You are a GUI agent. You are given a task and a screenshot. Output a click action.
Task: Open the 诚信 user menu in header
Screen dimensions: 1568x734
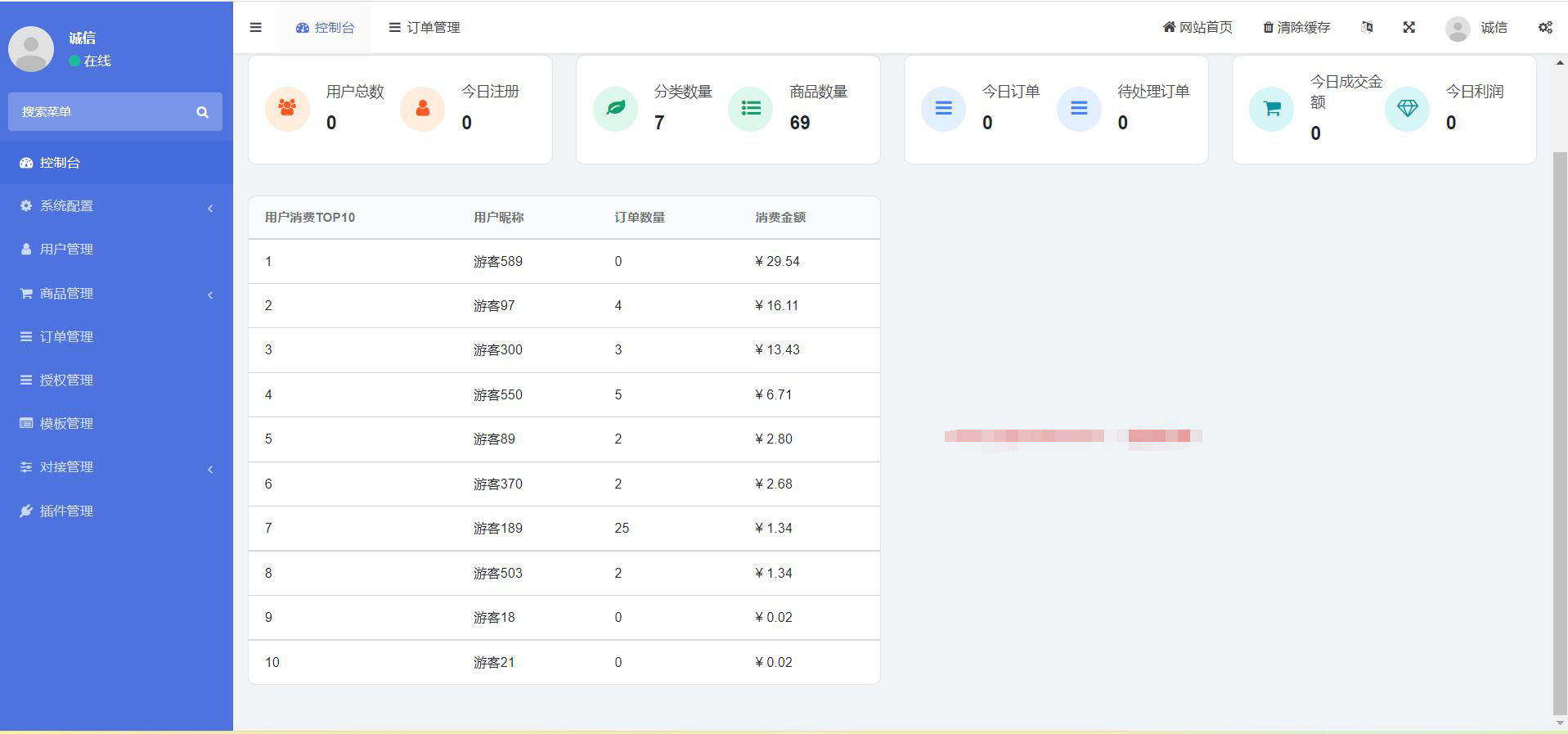tap(1477, 28)
